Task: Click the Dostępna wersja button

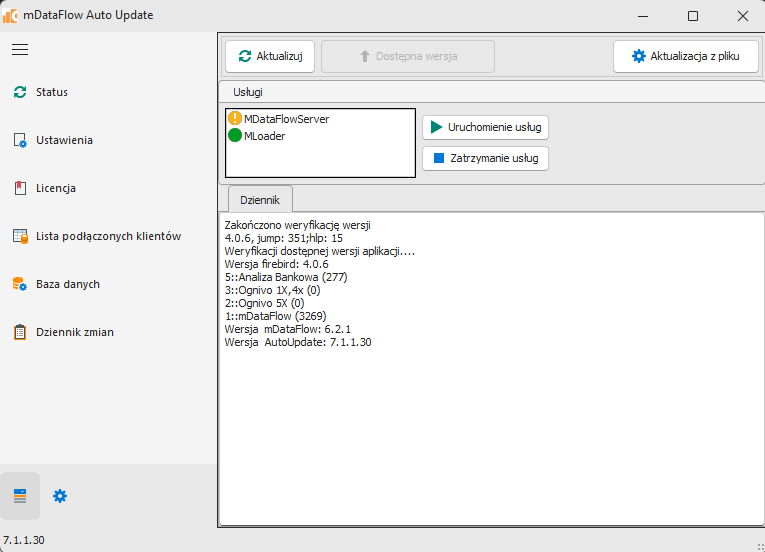Action: (x=408, y=57)
